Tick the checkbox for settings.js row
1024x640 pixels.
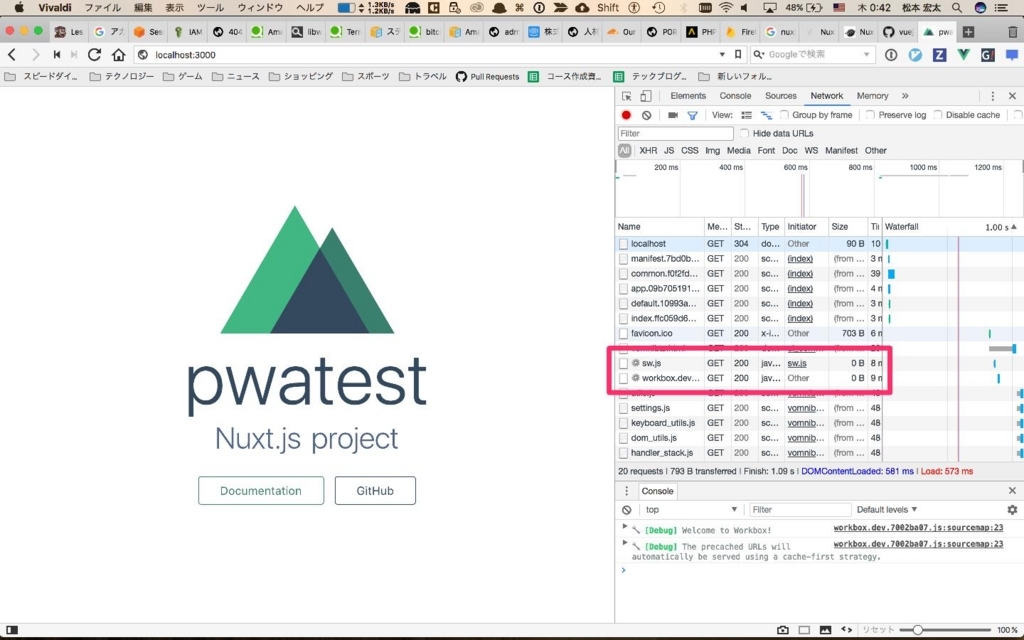coord(624,408)
